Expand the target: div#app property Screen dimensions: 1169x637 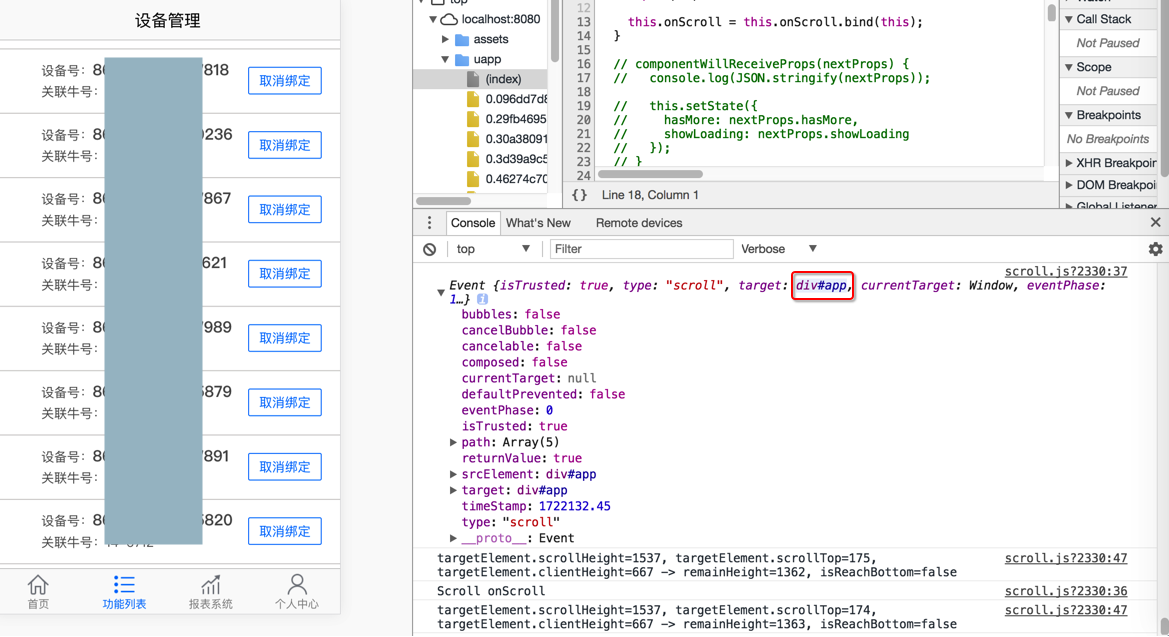coord(453,491)
